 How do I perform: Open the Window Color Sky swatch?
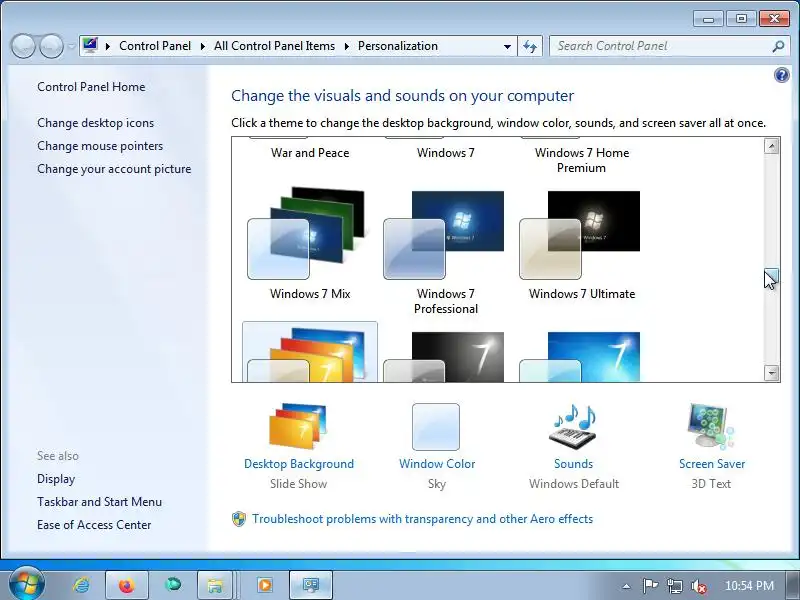(x=436, y=427)
